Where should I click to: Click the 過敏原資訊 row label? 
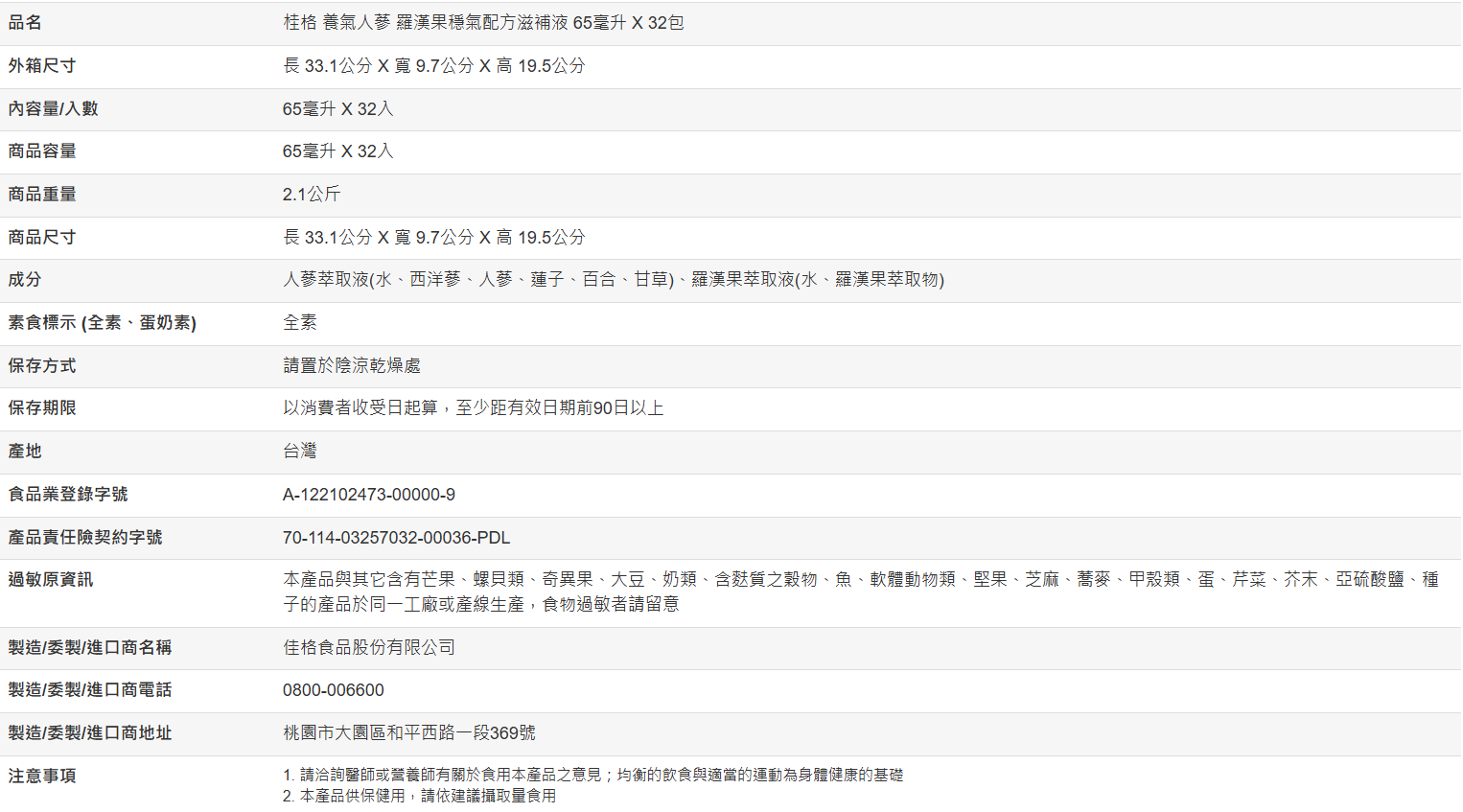[51, 580]
